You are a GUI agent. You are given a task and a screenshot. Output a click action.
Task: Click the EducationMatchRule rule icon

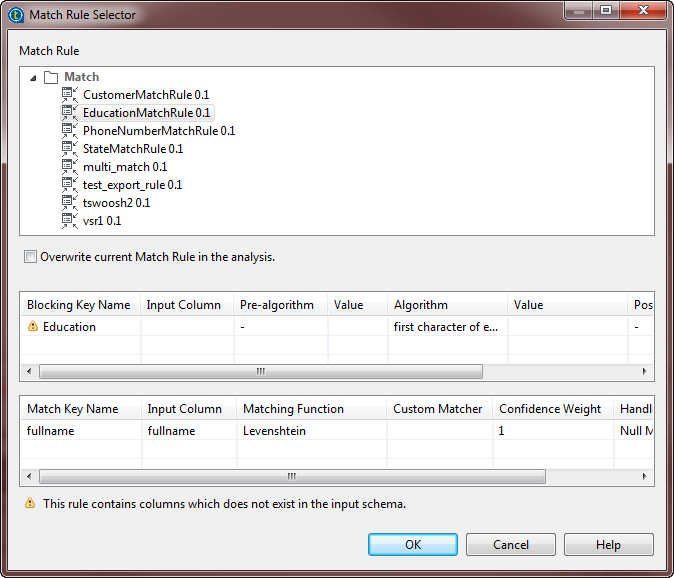click(70, 113)
